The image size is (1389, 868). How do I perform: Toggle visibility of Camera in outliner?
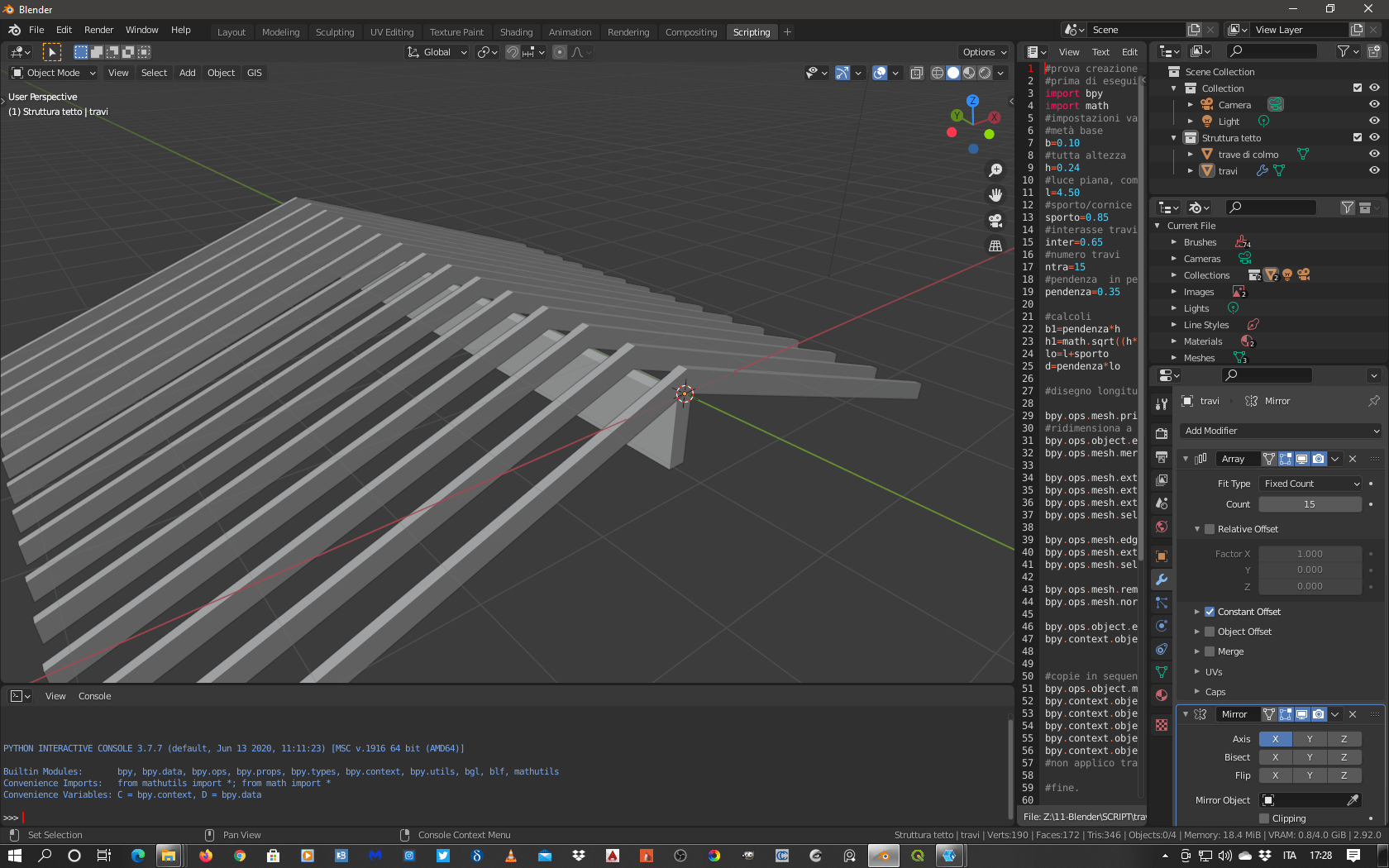(x=1374, y=104)
